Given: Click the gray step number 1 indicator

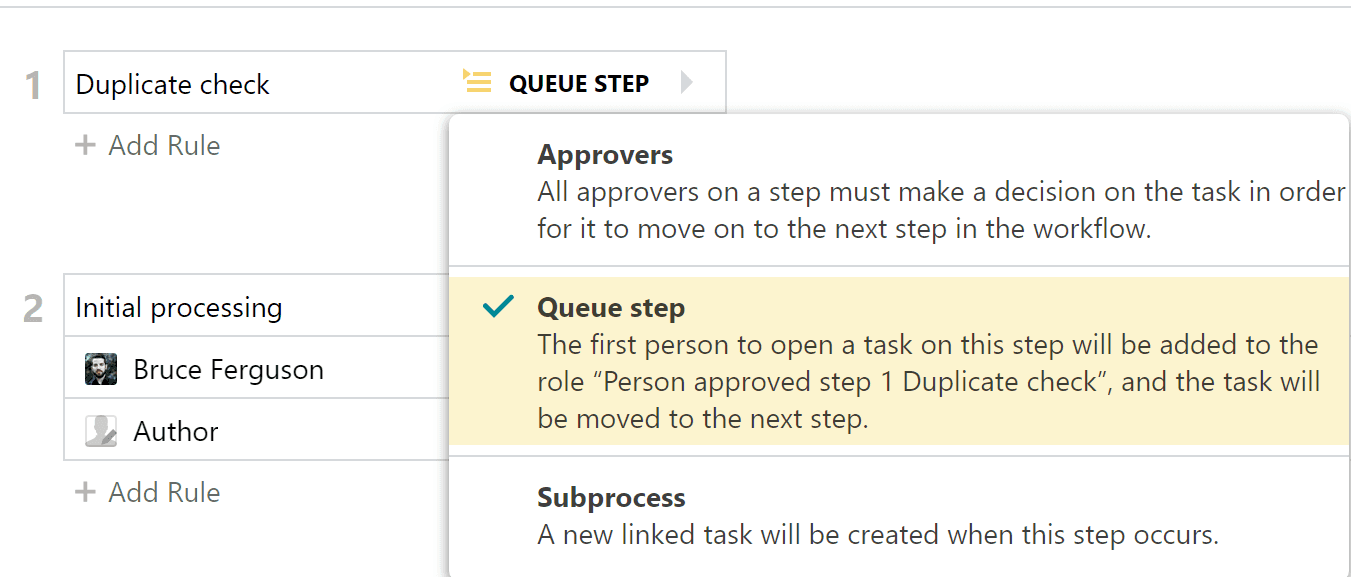Looking at the screenshot, I should pyautogui.click(x=32, y=85).
